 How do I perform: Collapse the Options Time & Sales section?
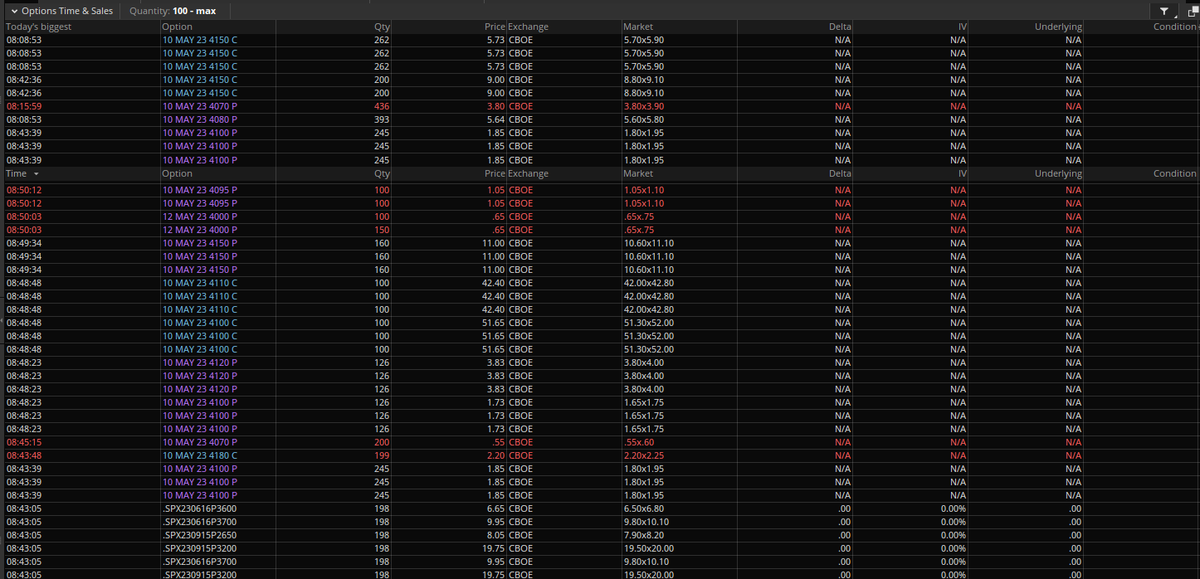coord(13,10)
